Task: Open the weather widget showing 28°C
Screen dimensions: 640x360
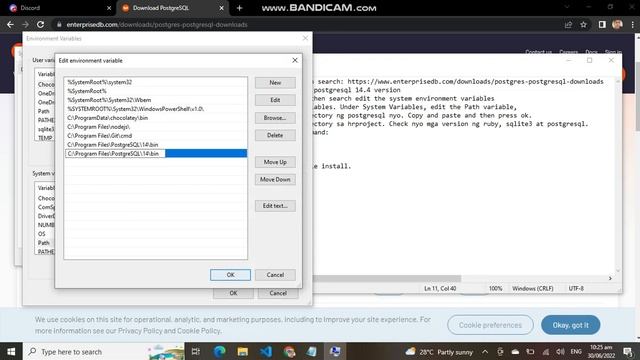Action: (x=439, y=351)
